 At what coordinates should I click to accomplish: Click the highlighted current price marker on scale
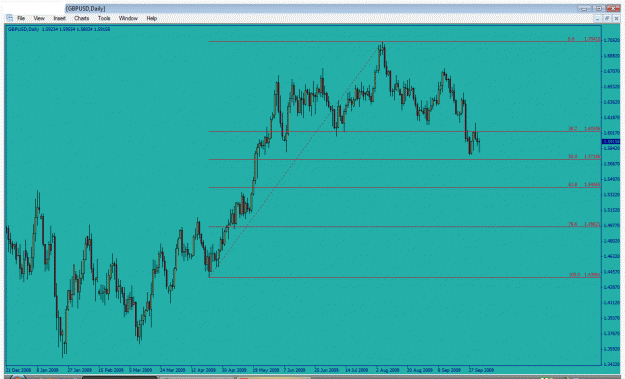pos(611,141)
